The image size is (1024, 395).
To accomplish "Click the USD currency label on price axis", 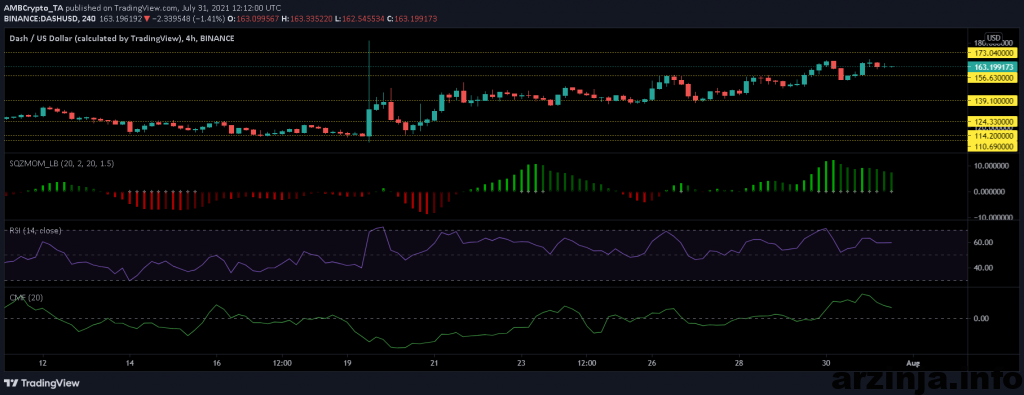I will (x=994, y=37).
